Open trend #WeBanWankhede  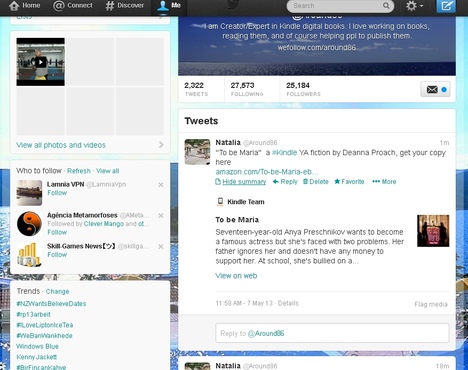coord(44,336)
